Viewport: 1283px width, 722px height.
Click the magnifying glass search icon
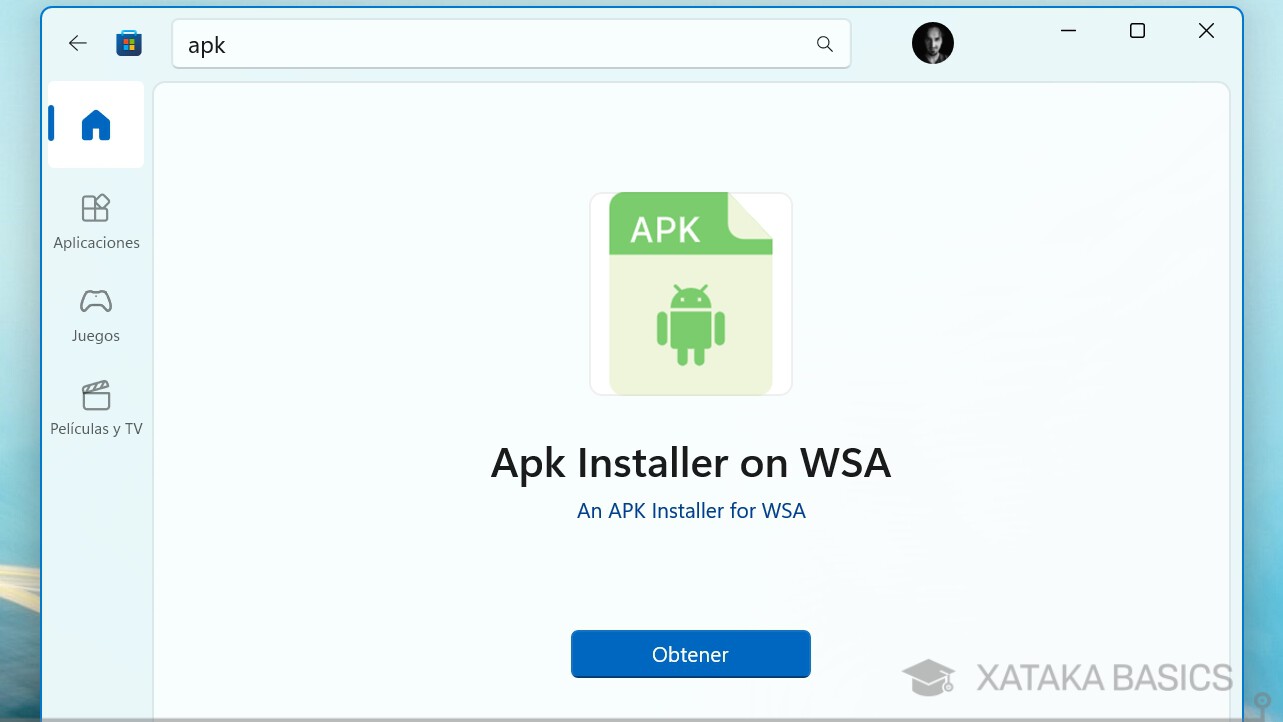tap(824, 44)
